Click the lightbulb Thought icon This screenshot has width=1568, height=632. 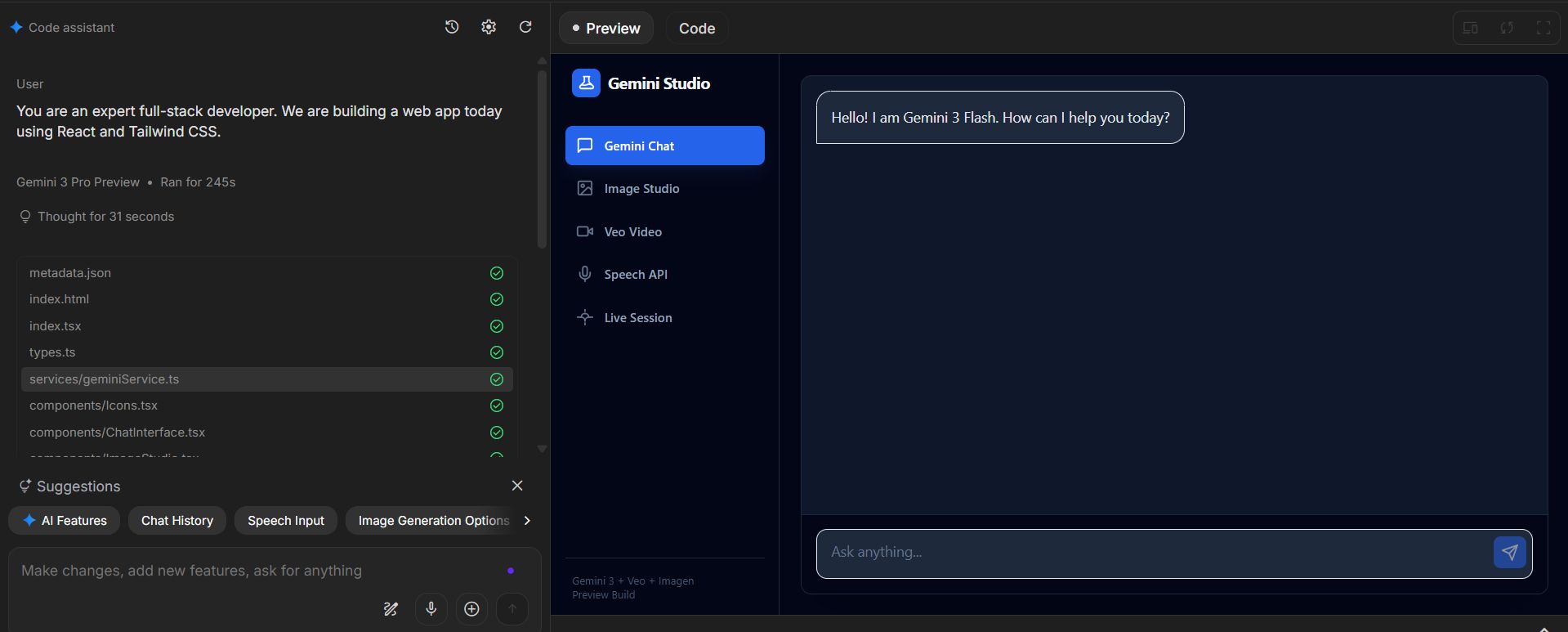(25, 217)
